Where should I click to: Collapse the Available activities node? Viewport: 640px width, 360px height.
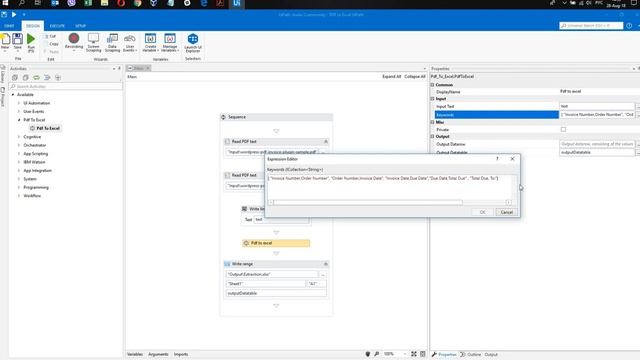tap(13, 95)
